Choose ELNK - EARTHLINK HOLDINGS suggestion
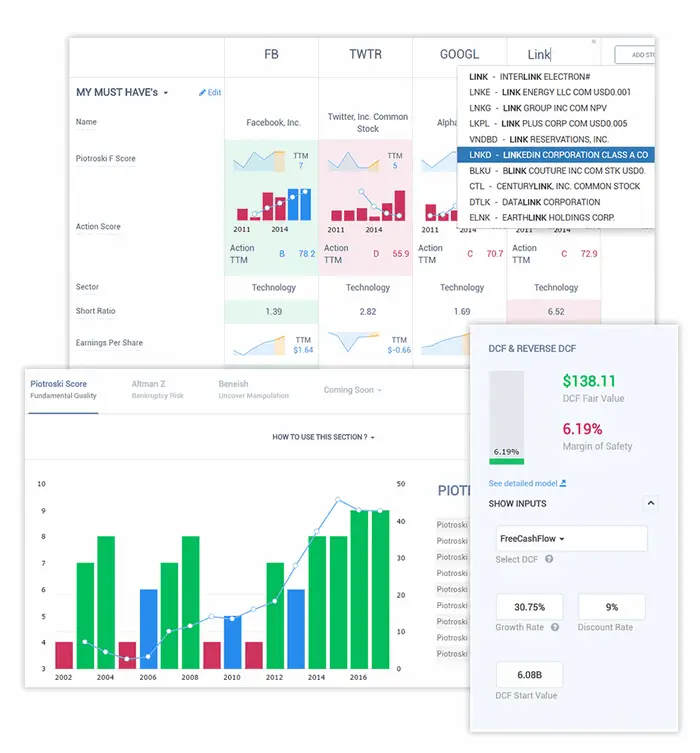The image size is (700, 753). [x=555, y=217]
